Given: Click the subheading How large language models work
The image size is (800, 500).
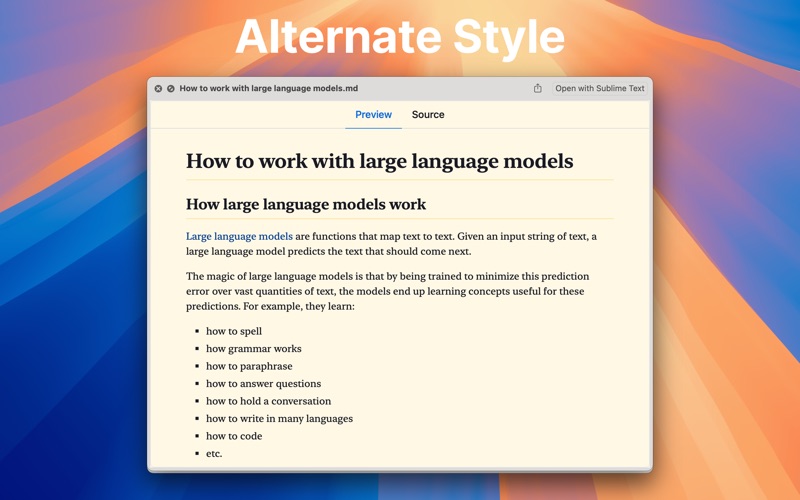Looking at the screenshot, I should tap(306, 204).
